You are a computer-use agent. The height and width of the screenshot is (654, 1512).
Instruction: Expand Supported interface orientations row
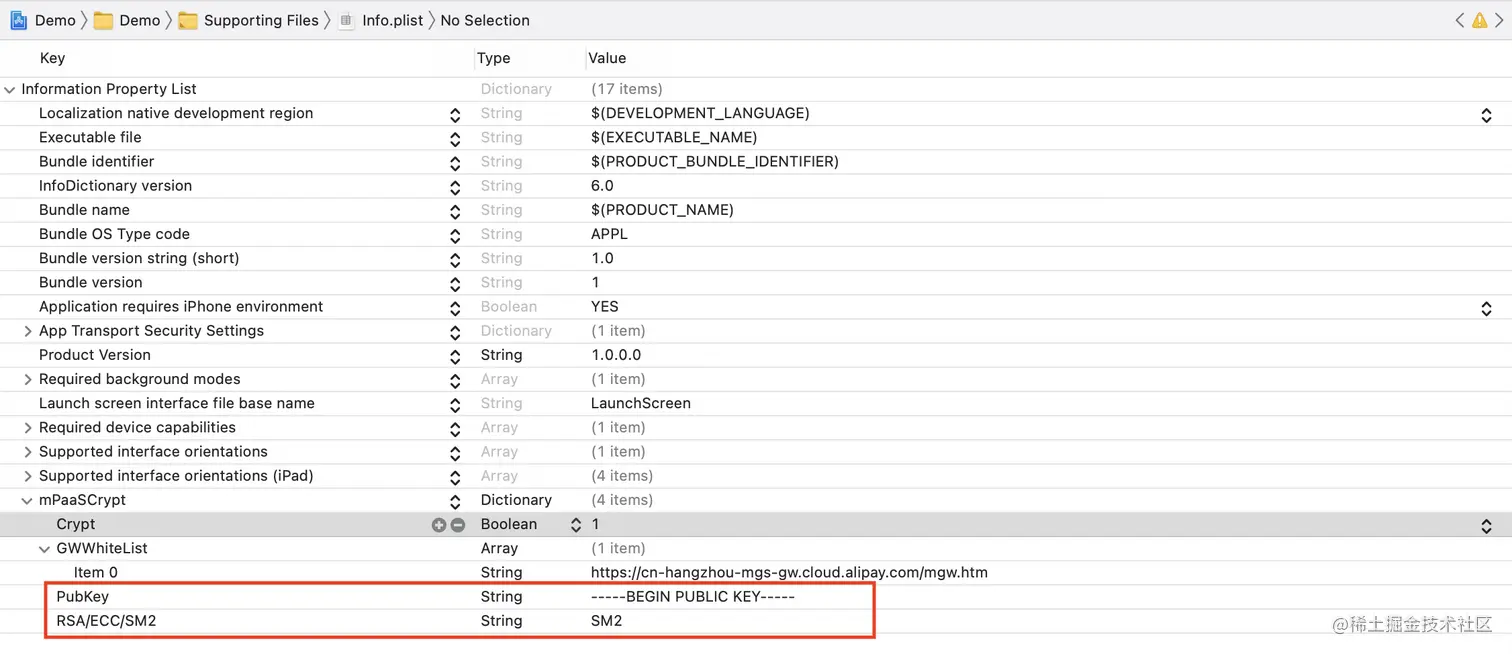[x=28, y=452]
